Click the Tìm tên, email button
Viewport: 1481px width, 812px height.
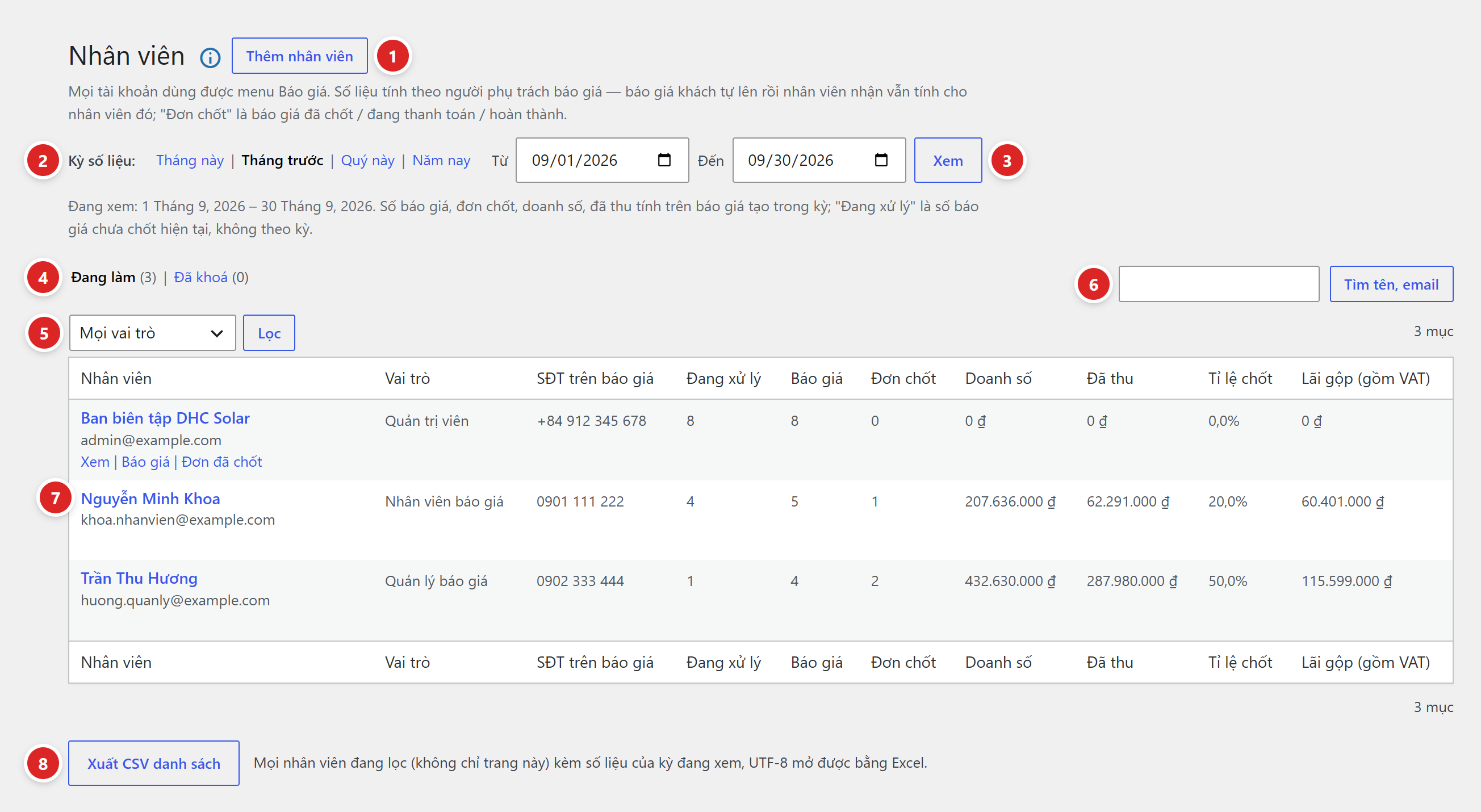pyautogui.click(x=1391, y=284)
